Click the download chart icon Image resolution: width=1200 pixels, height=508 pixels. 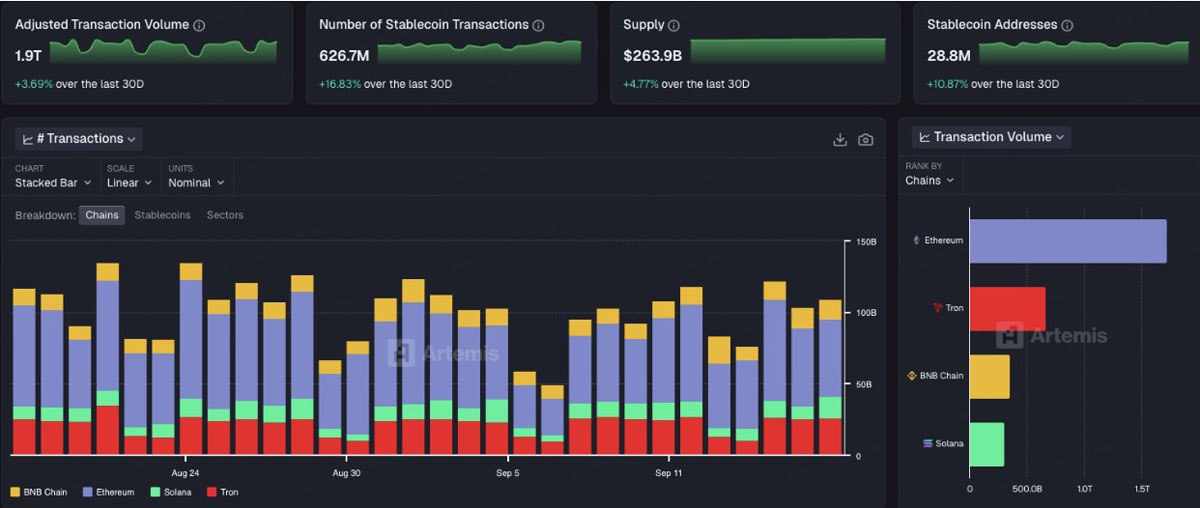(x=840, y=140)
